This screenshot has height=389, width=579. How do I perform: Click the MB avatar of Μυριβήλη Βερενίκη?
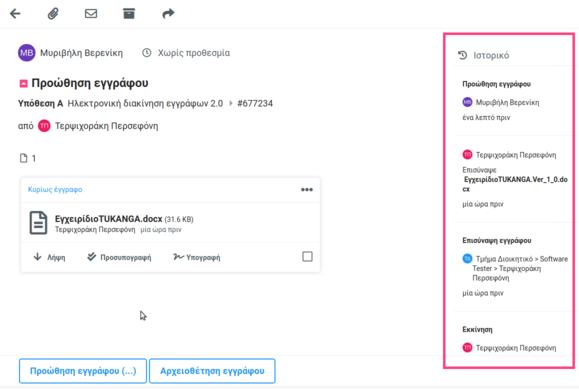(x=27, y=53)
